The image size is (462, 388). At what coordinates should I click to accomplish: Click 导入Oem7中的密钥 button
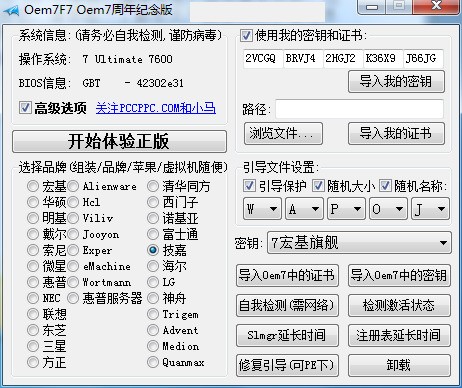click(x=399, y=275)
